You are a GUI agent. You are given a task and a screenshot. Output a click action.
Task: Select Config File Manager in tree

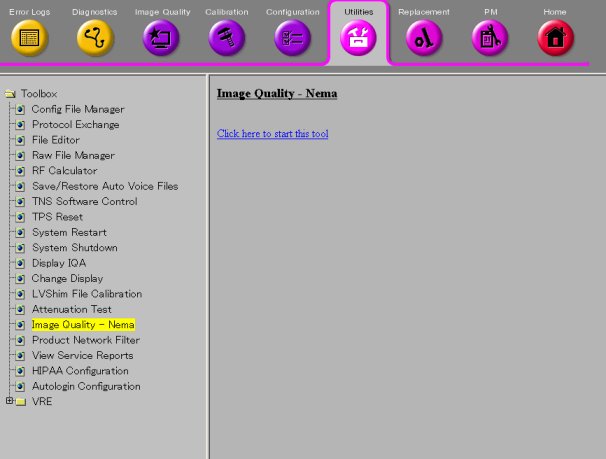(x=78, y=109)
